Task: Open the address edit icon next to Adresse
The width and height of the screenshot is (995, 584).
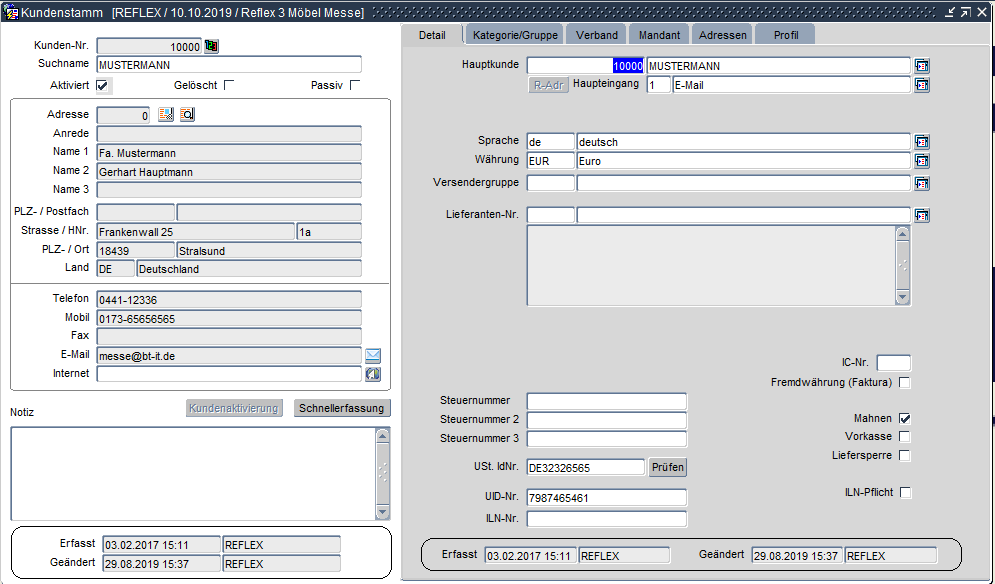Action: pos(166,115)
